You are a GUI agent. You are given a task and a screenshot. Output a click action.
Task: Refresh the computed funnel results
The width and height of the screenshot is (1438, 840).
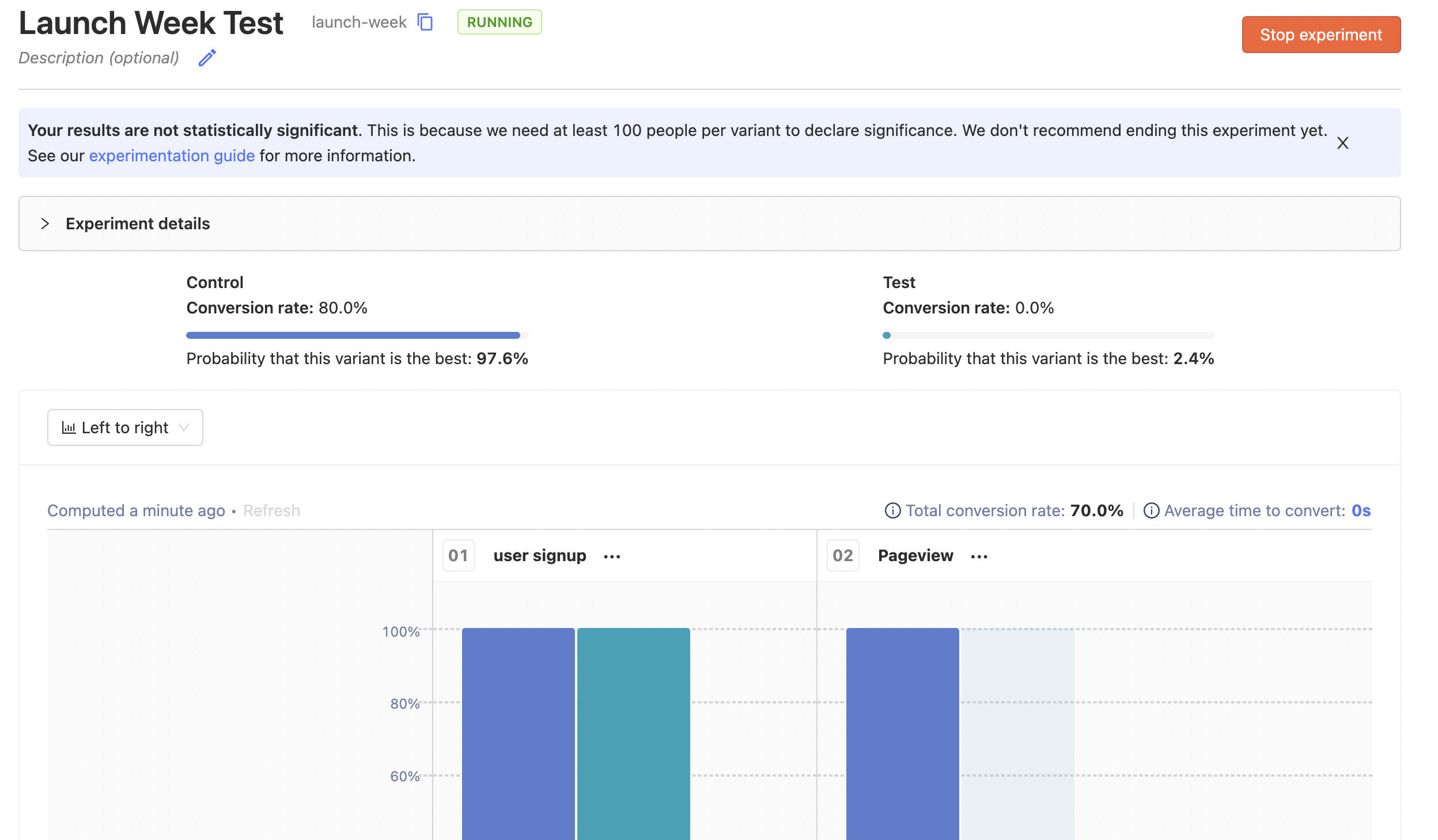tap(271, 510)
